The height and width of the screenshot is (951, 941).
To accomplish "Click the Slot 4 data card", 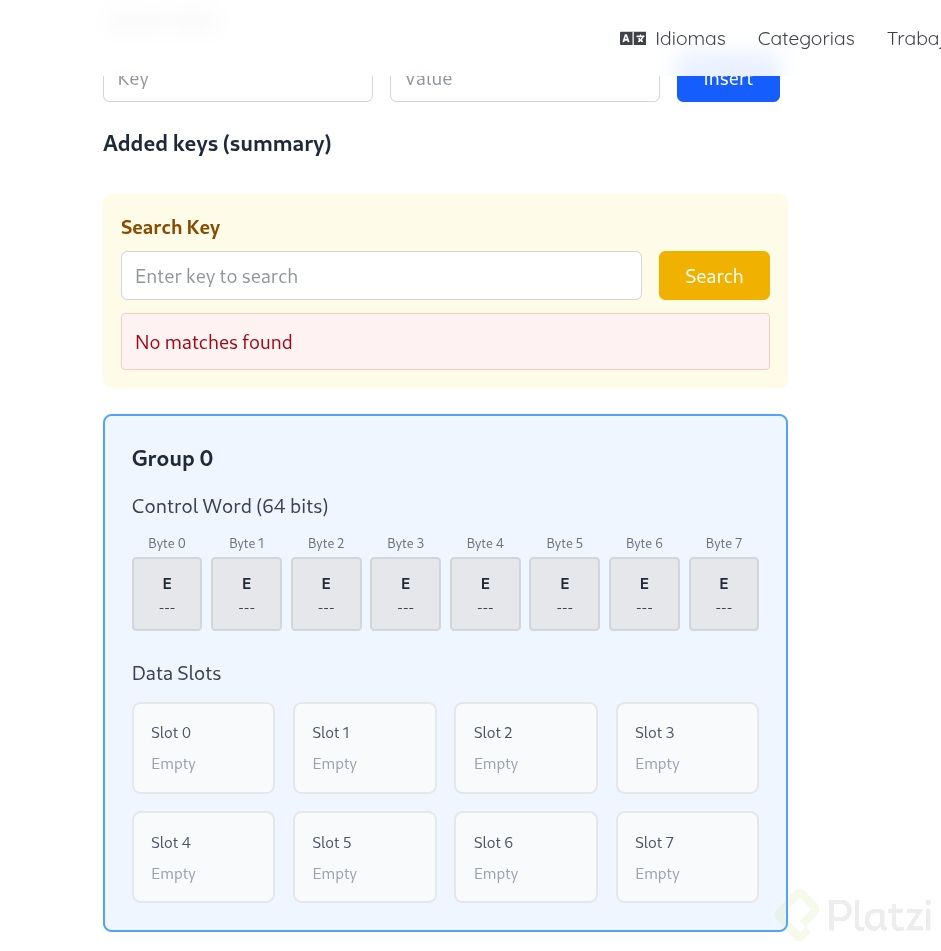I will (203, 857).
